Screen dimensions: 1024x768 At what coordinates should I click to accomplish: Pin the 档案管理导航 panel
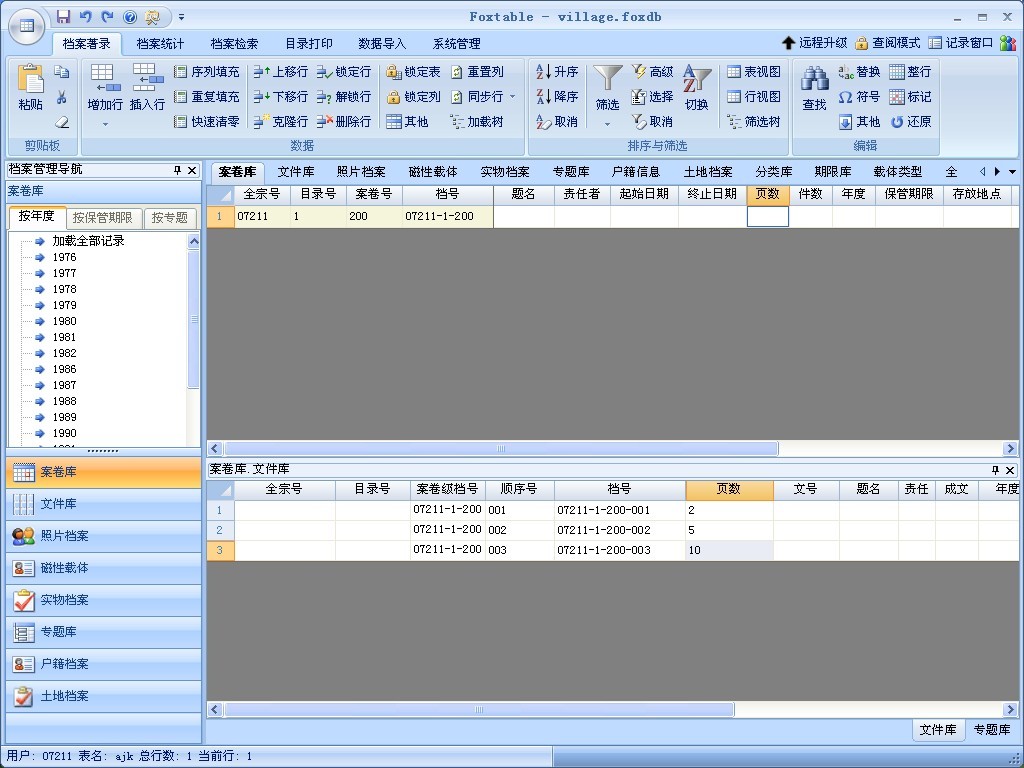[x=177, y=170]
